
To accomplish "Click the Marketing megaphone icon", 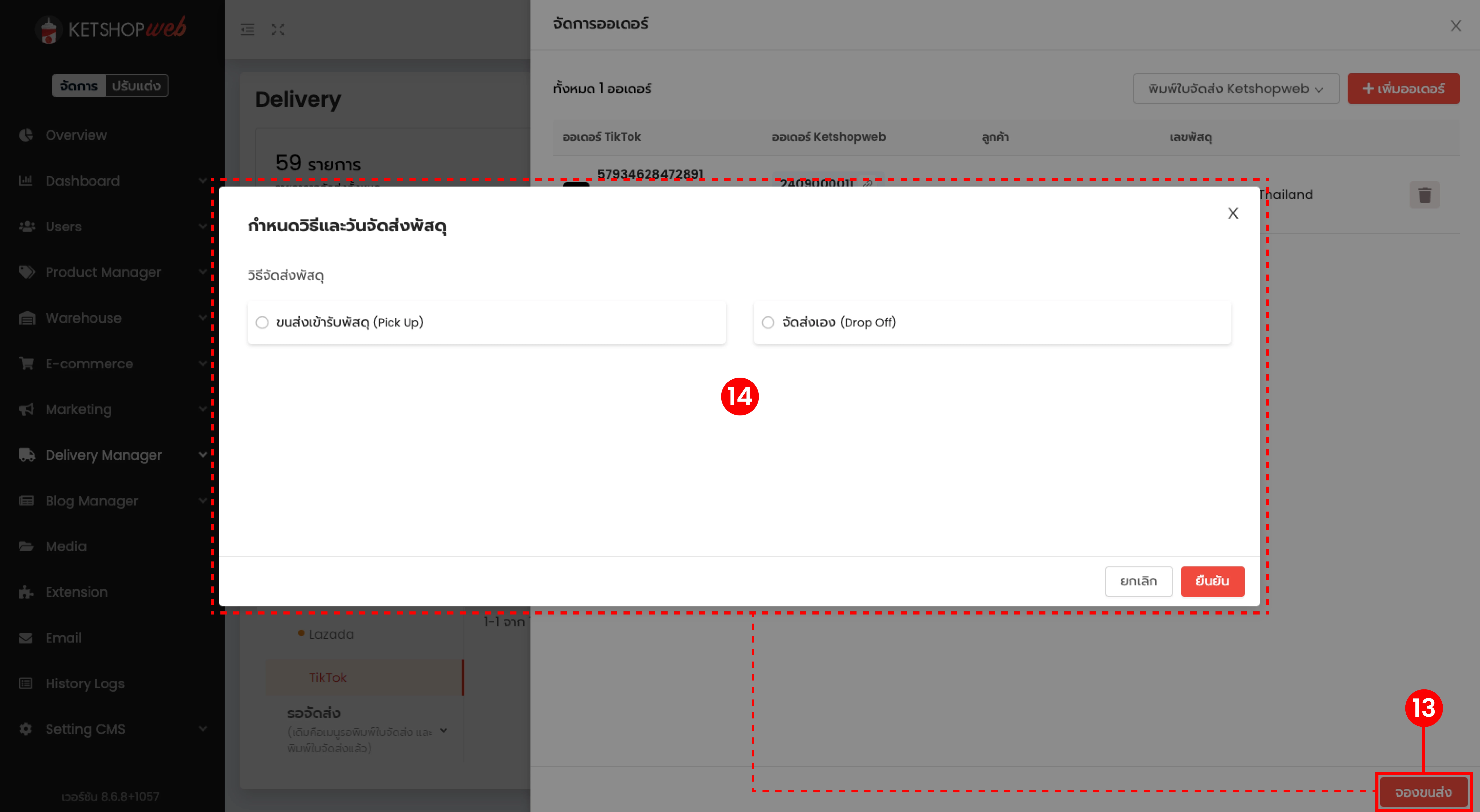I will pyautogui.click(x=26, y=410).
